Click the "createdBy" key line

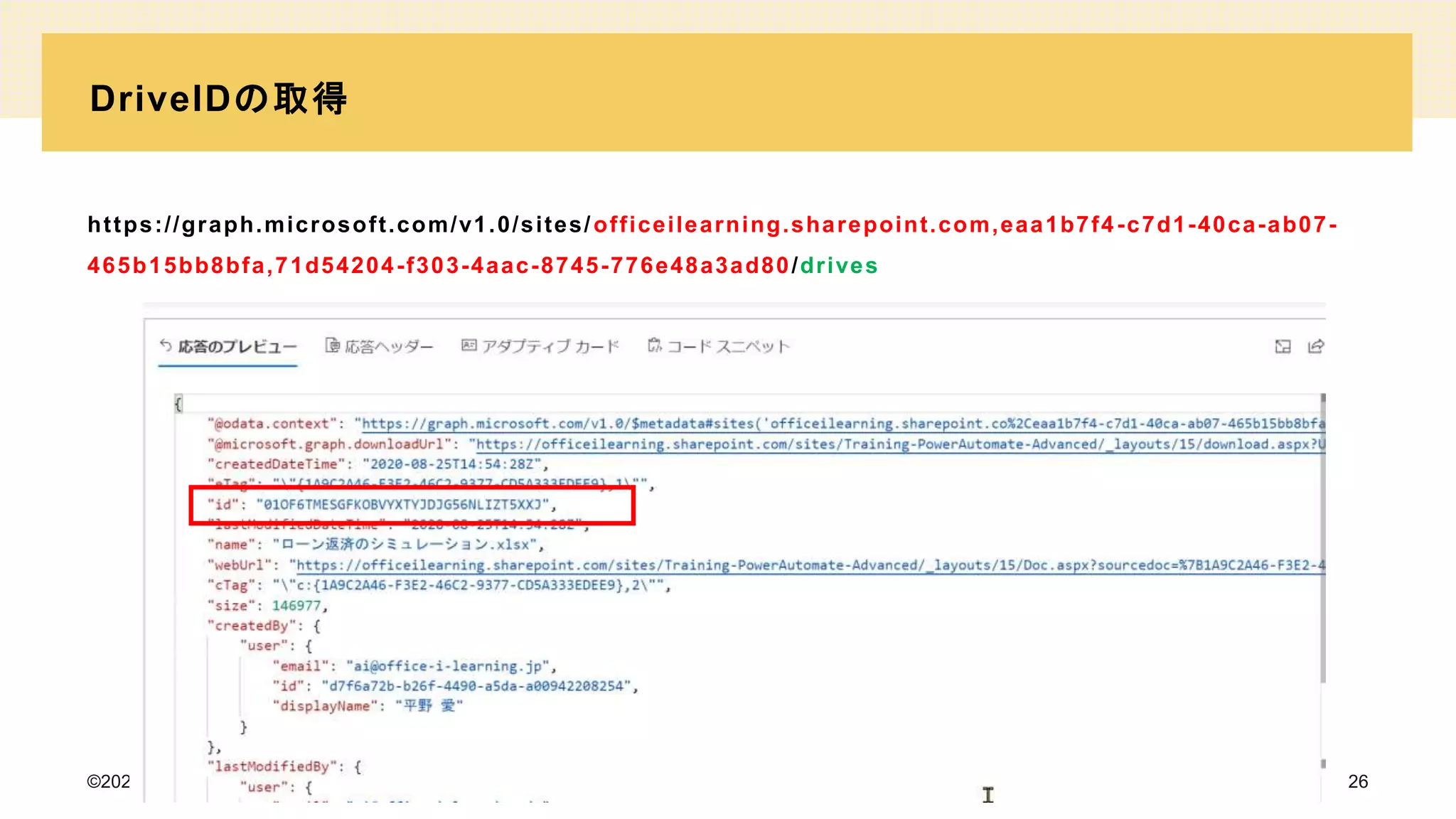tap(264, 626)
